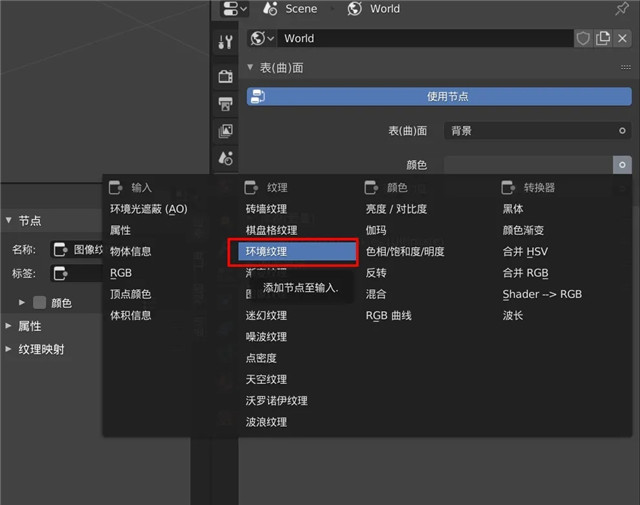Select 反转 color entry
This screenshot has width=640, height=505.
[376, 273]
